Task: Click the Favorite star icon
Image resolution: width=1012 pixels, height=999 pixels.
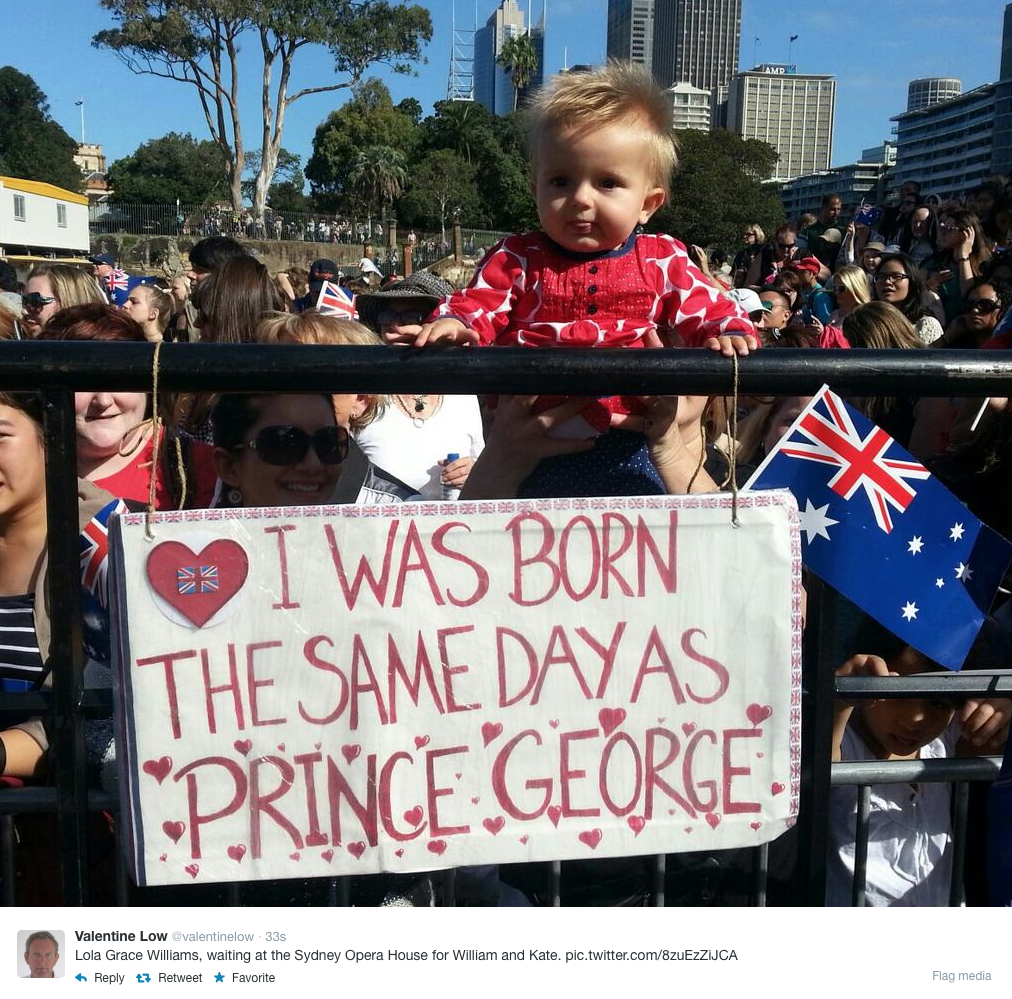Action: [x=219, y=977]
